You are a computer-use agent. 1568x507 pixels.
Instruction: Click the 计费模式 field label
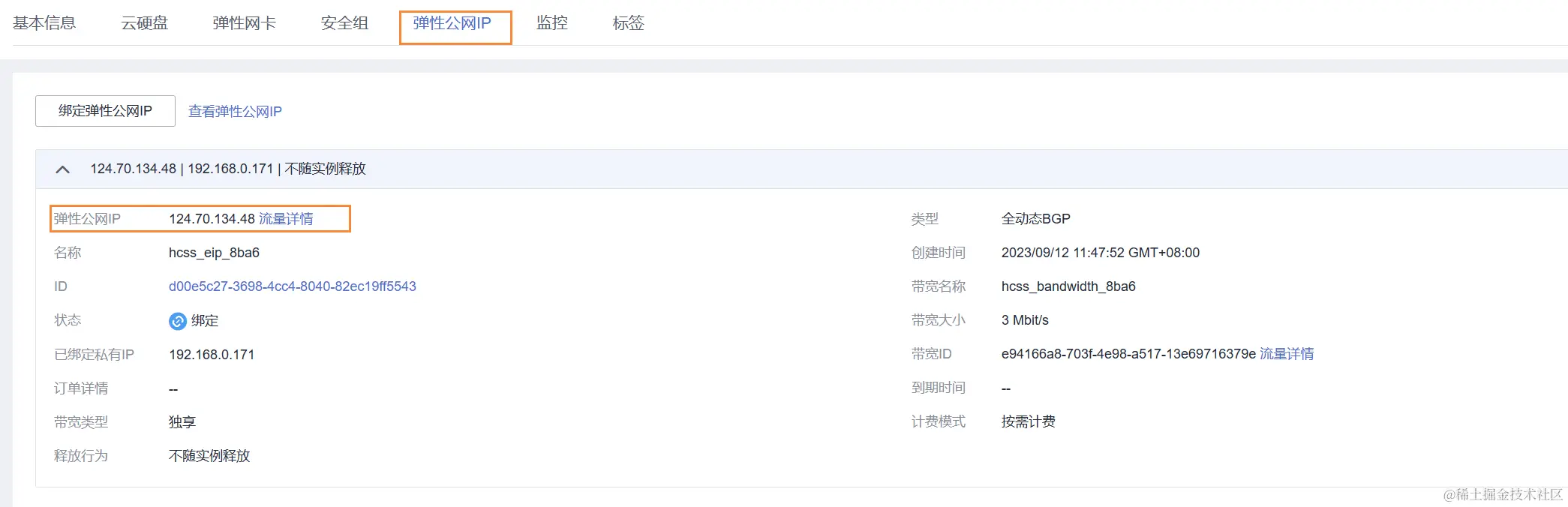[939, 421]
